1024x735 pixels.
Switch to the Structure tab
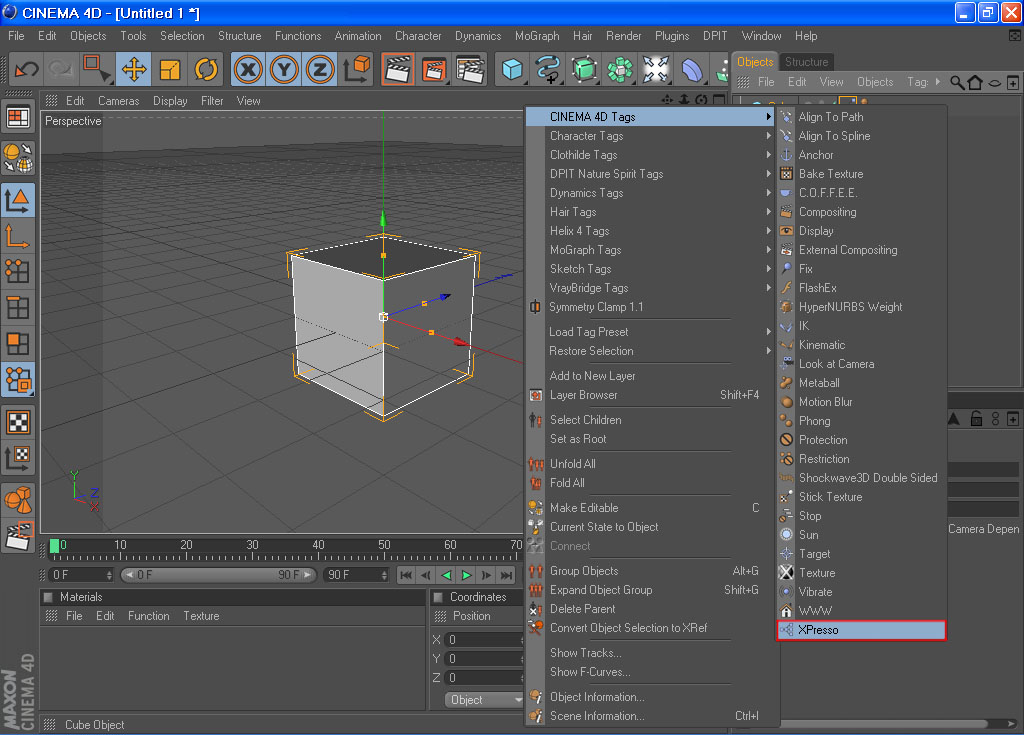807,62
